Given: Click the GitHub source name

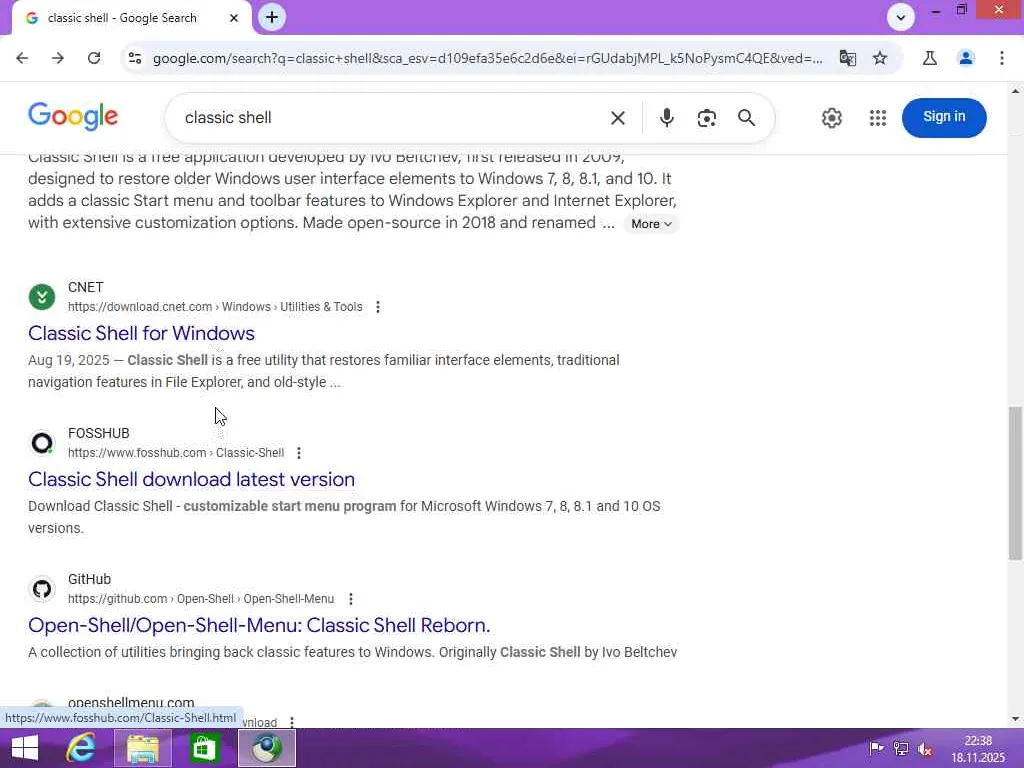Looking at the screenshot, I should click(89, 579).
